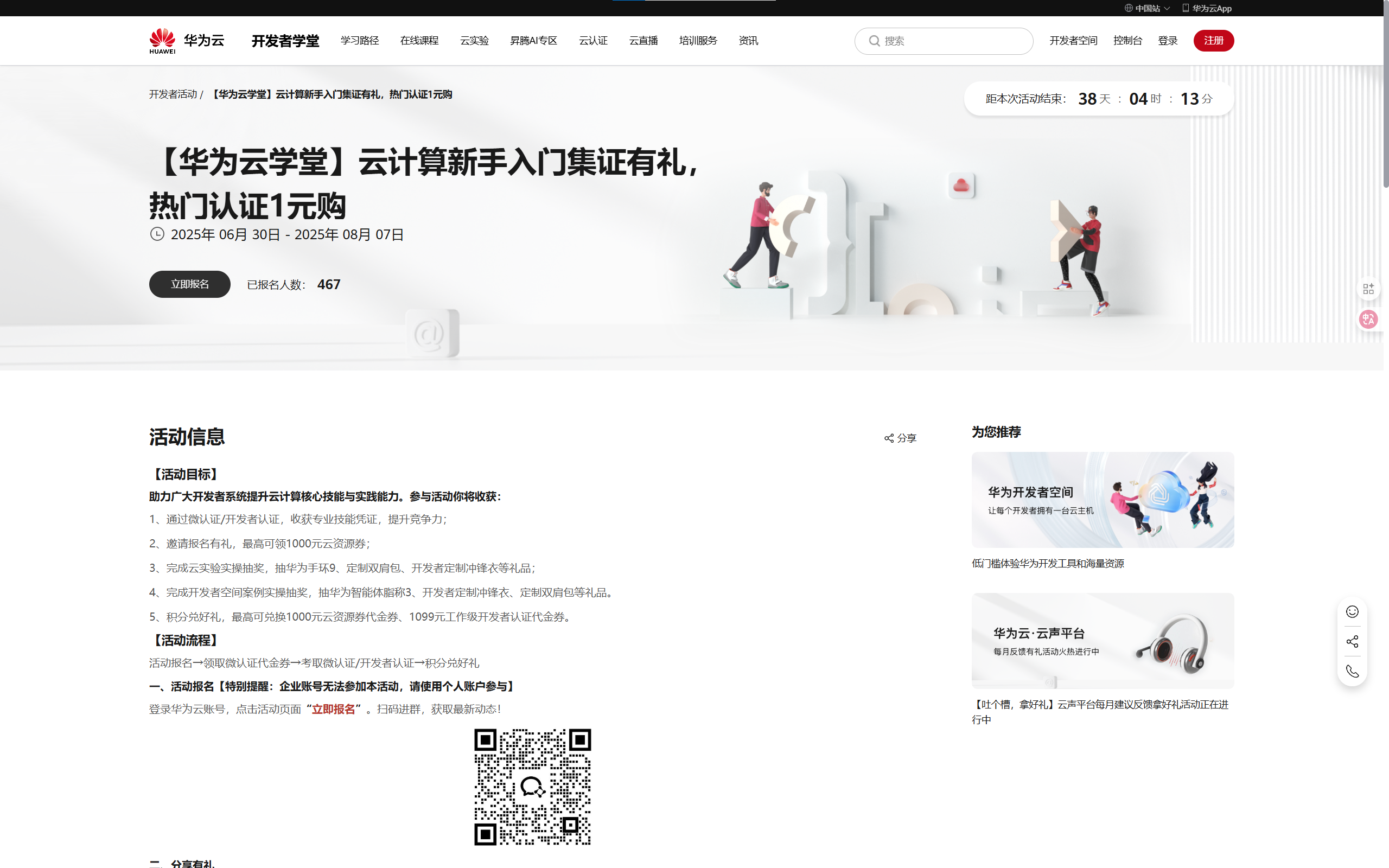The image size is (1389, 868).
Task: Click the red 注册 button
Action: tap(1213, 41)
